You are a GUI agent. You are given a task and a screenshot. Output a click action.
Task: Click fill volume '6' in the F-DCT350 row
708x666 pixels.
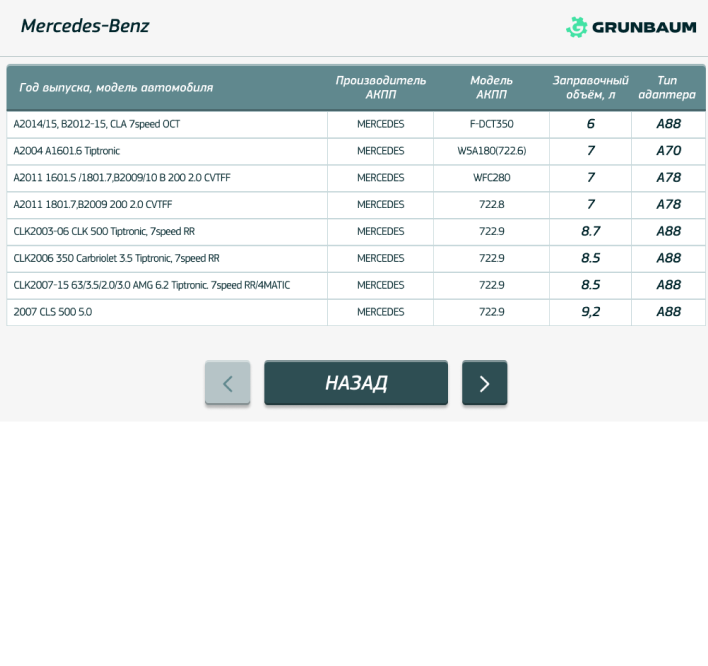[591, 124]
